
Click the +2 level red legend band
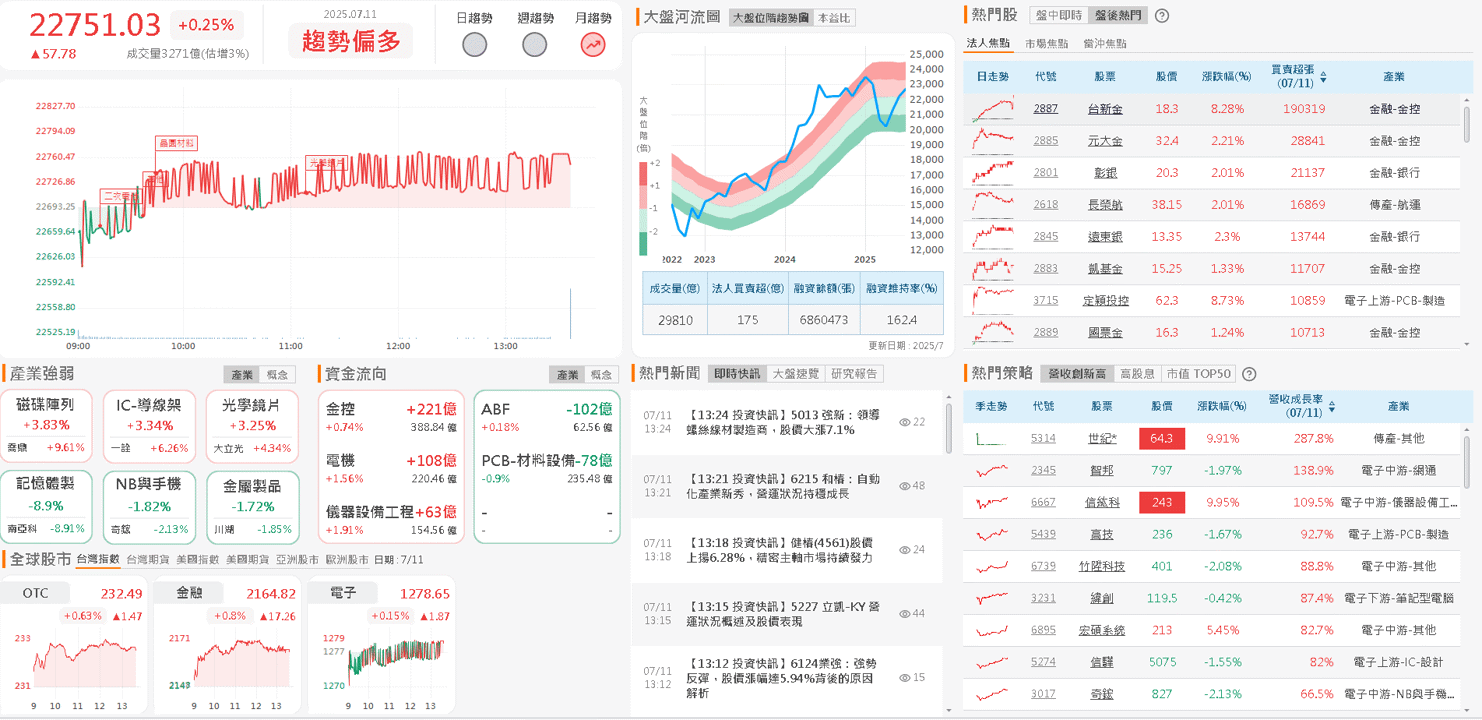[x=644, y=173]
